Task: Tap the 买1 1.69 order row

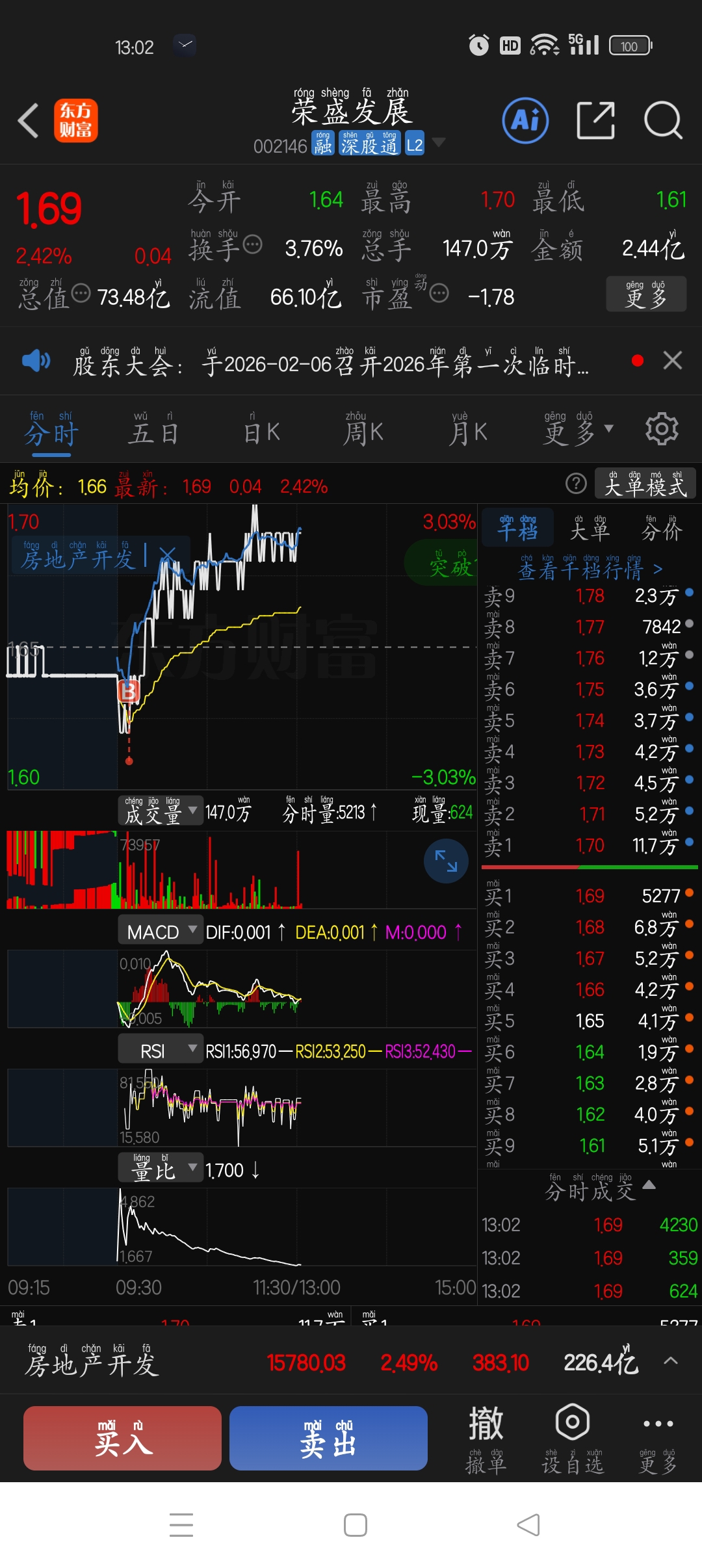Action: click(590, 896)
